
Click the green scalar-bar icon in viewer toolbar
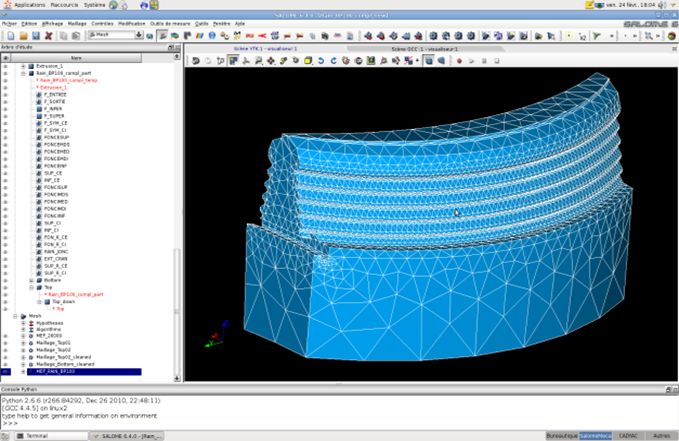(371, 61)
